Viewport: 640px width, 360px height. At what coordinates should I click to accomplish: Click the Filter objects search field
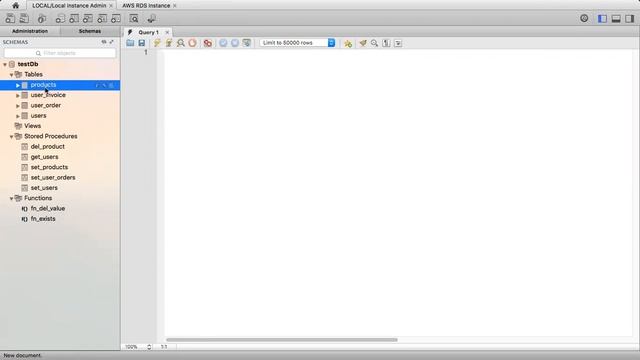60,53
